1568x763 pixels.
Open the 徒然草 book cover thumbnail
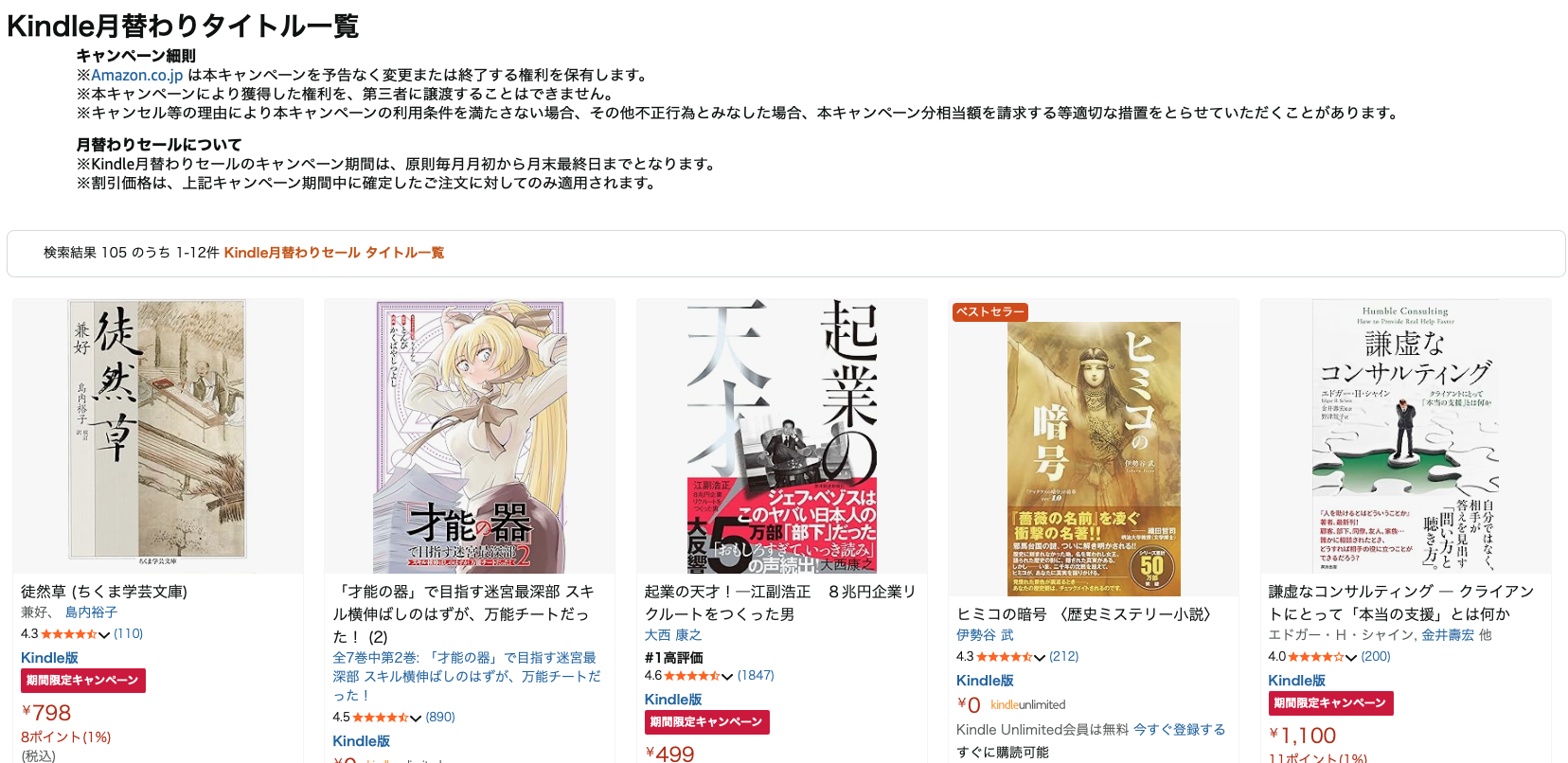click(157, 435)
